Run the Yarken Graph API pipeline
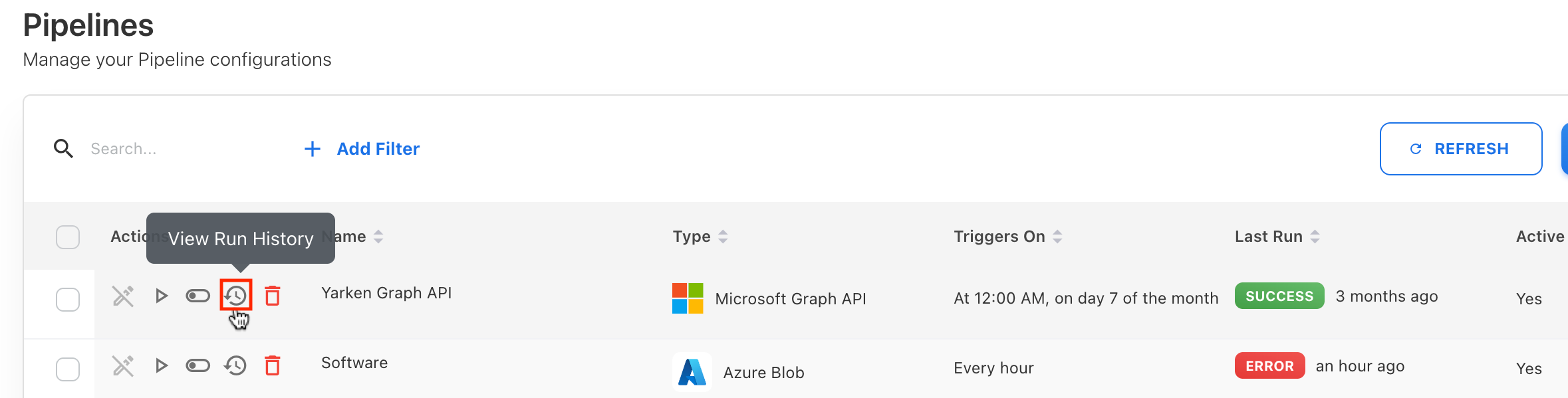Viewport: 1568px width, 398px height. [x=161, y=296]
